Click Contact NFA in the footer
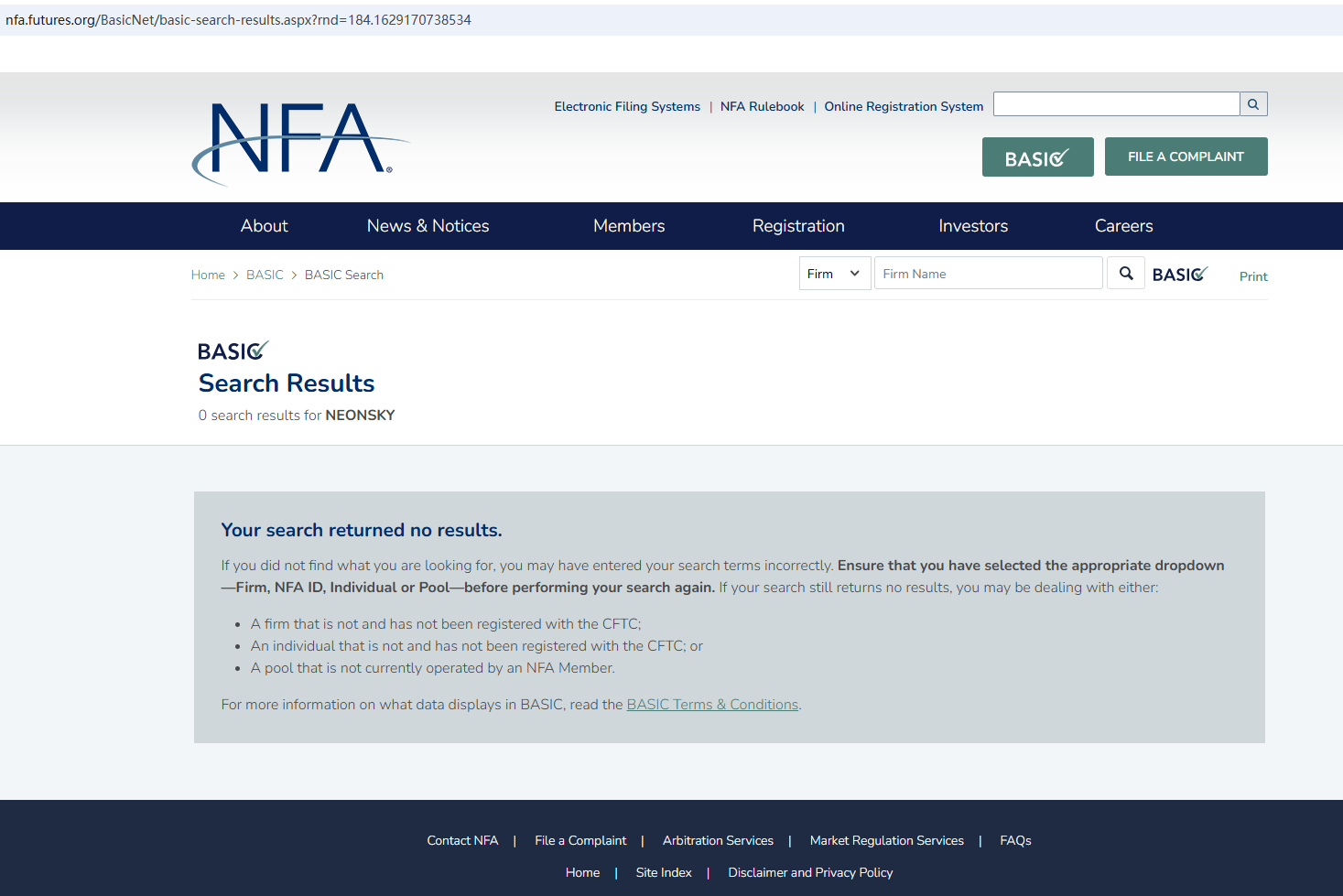 tap(462, 840)
